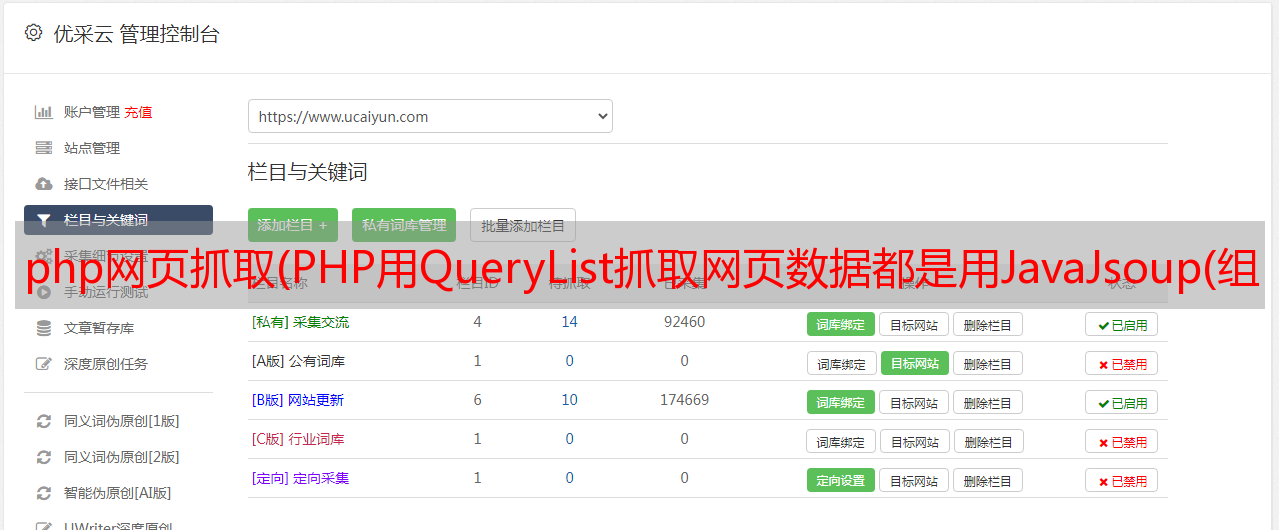The image size is (1279, 530).
Task: Click the red 充值 link
Action: 139,112
